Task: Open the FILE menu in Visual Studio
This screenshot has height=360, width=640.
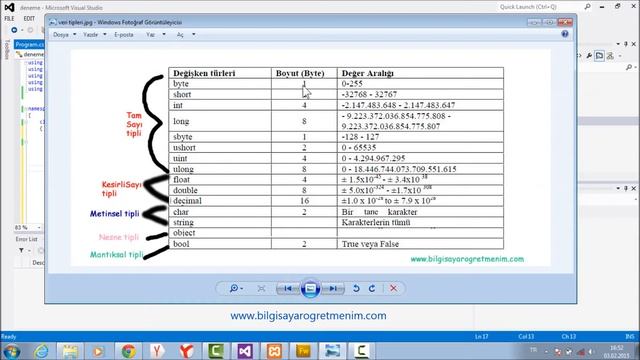Action: click(9, 19)
